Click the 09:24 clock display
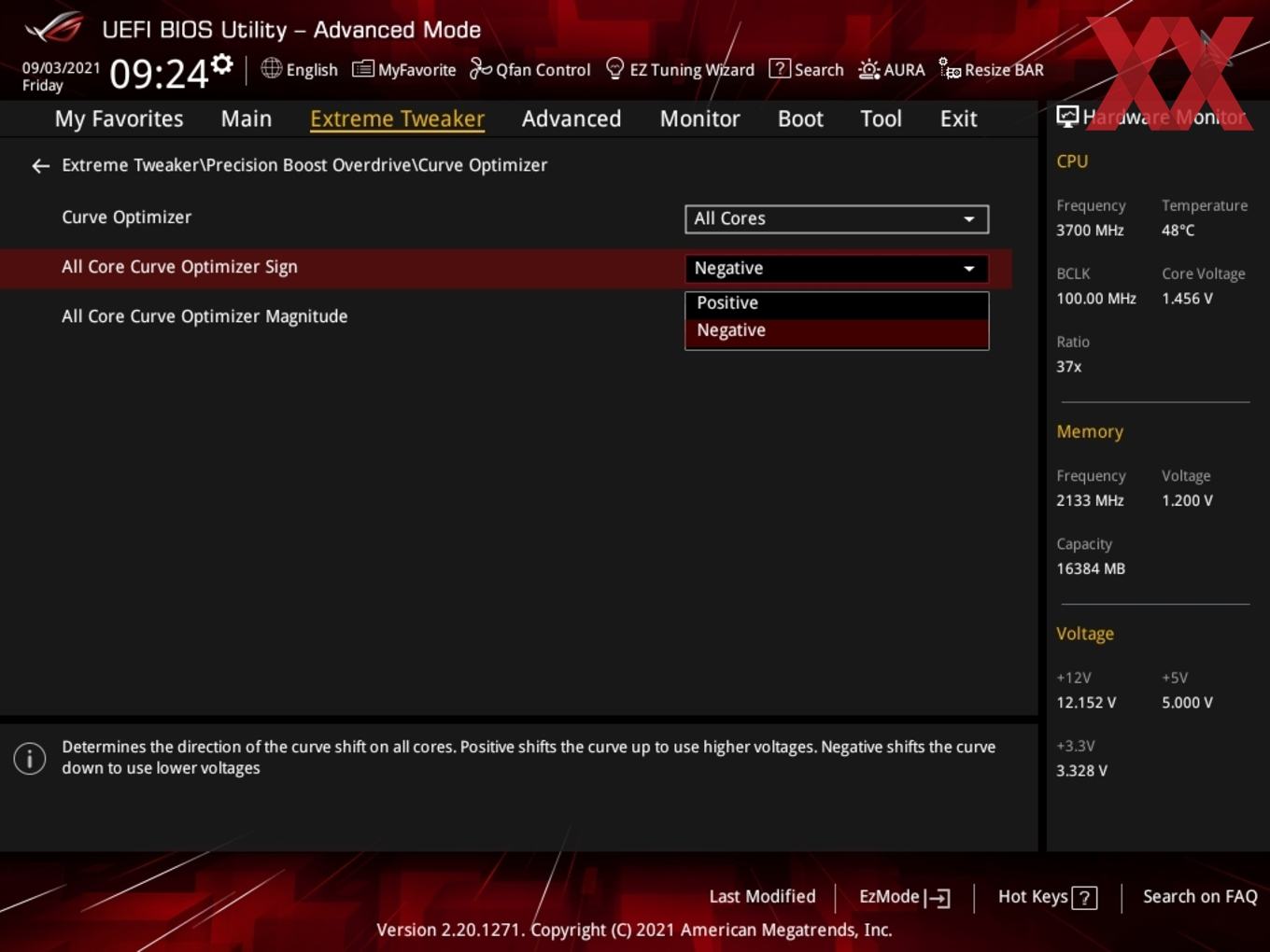The image size is (1270, 952). coord(159,74)
